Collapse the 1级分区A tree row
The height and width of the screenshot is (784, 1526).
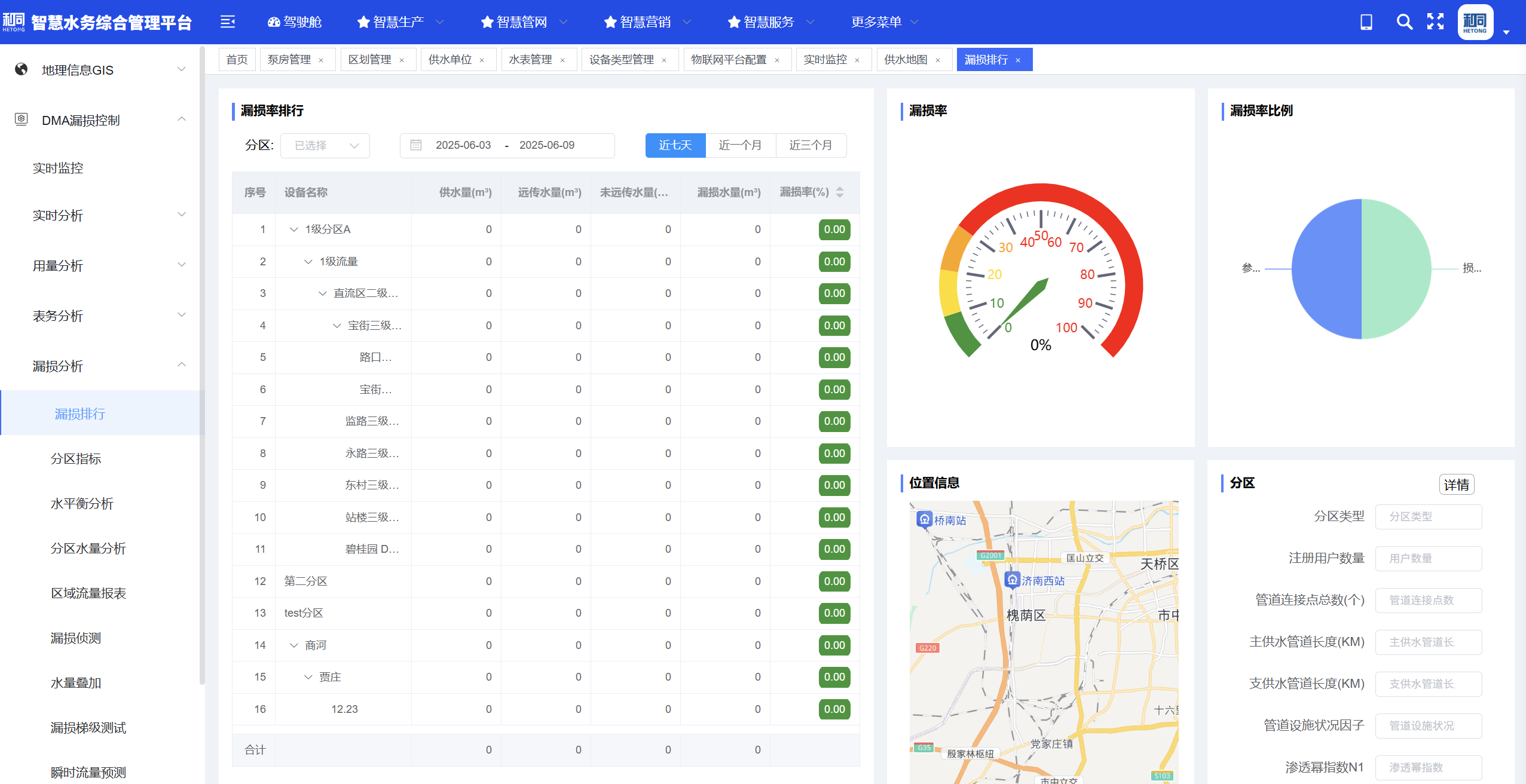[x=293, y=229]
